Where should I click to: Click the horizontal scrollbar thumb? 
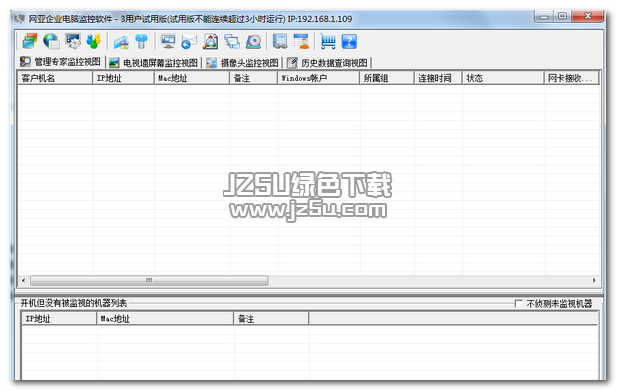pyautogui.click(x=149, y=280)
